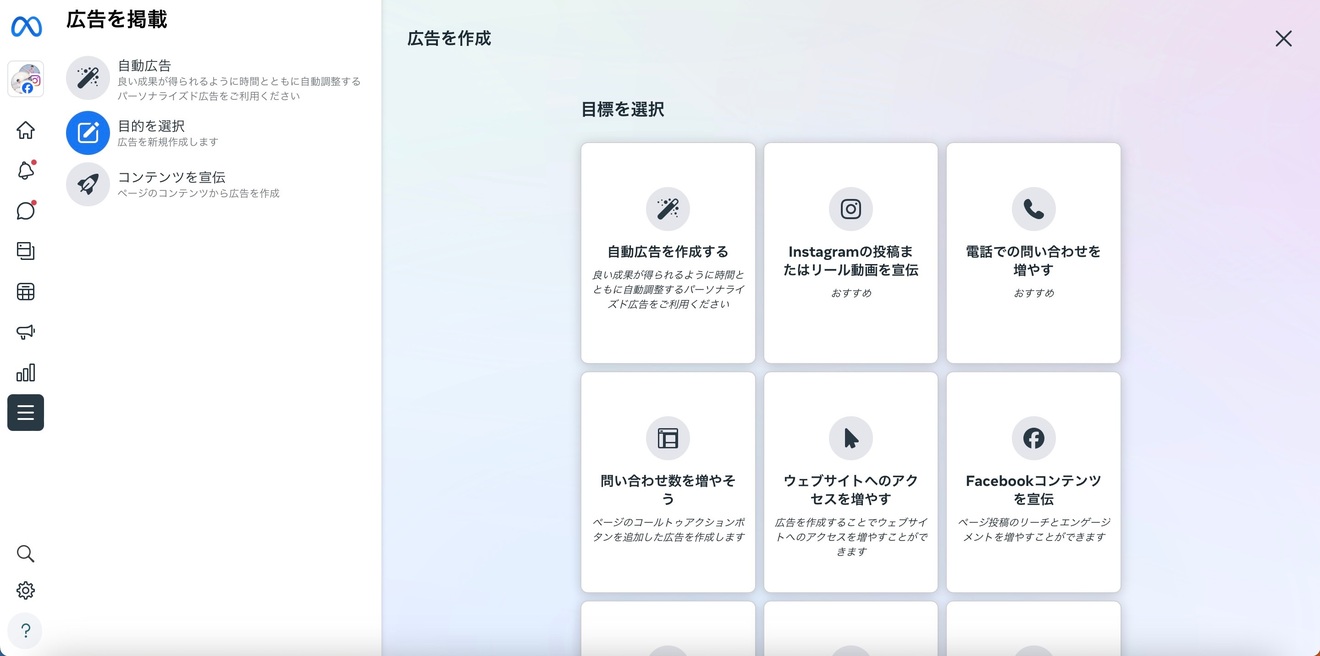Screen dimensions: 1320x656
Task: Close the 広告を作成 dialog
Action: click(x=1283, y=39)
